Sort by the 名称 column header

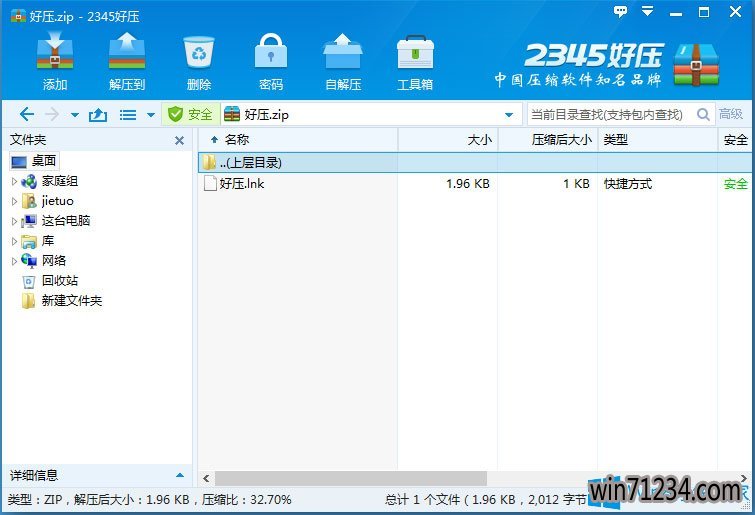tap(298, 140)
